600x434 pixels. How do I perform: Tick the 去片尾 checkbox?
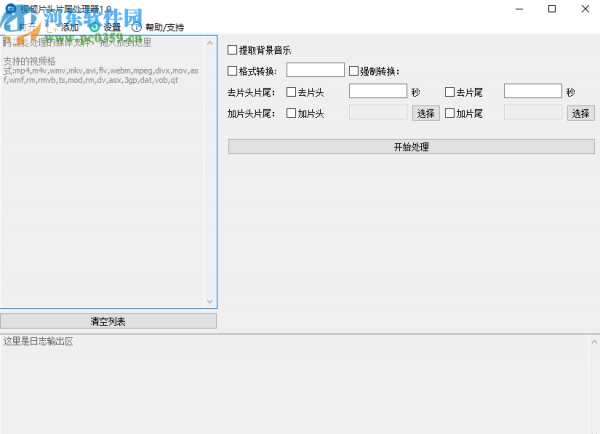coord(450,92)
